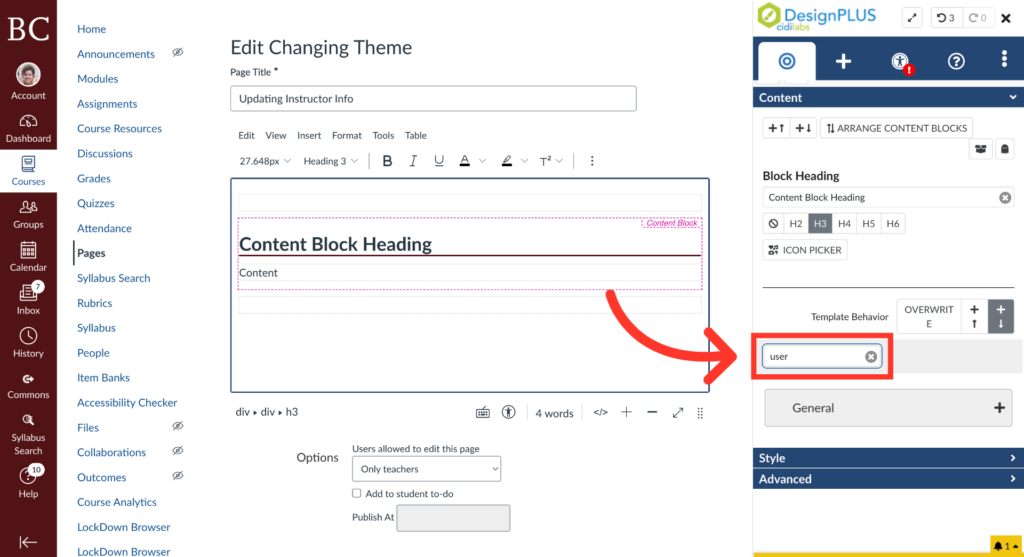Open the editor Format menu
1024x557 pixels.
(347, 135)
